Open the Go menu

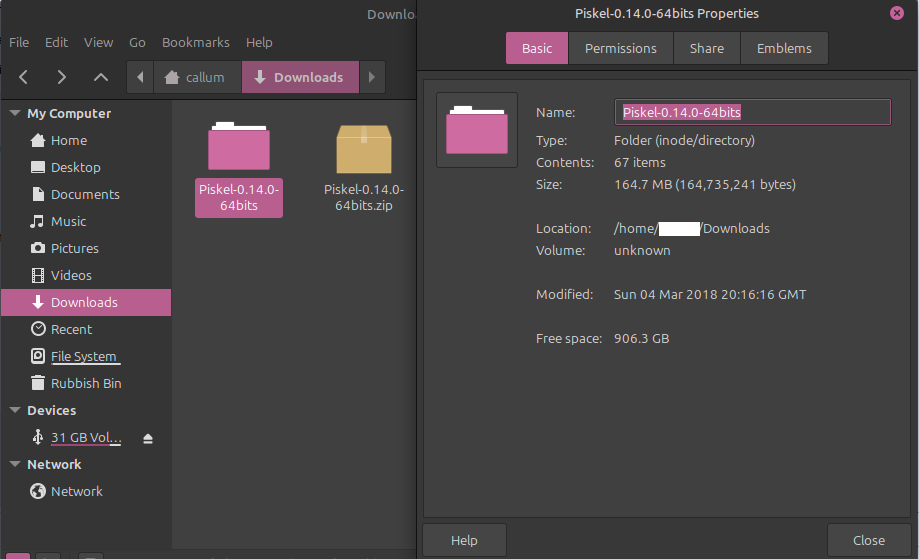point(137,42)
